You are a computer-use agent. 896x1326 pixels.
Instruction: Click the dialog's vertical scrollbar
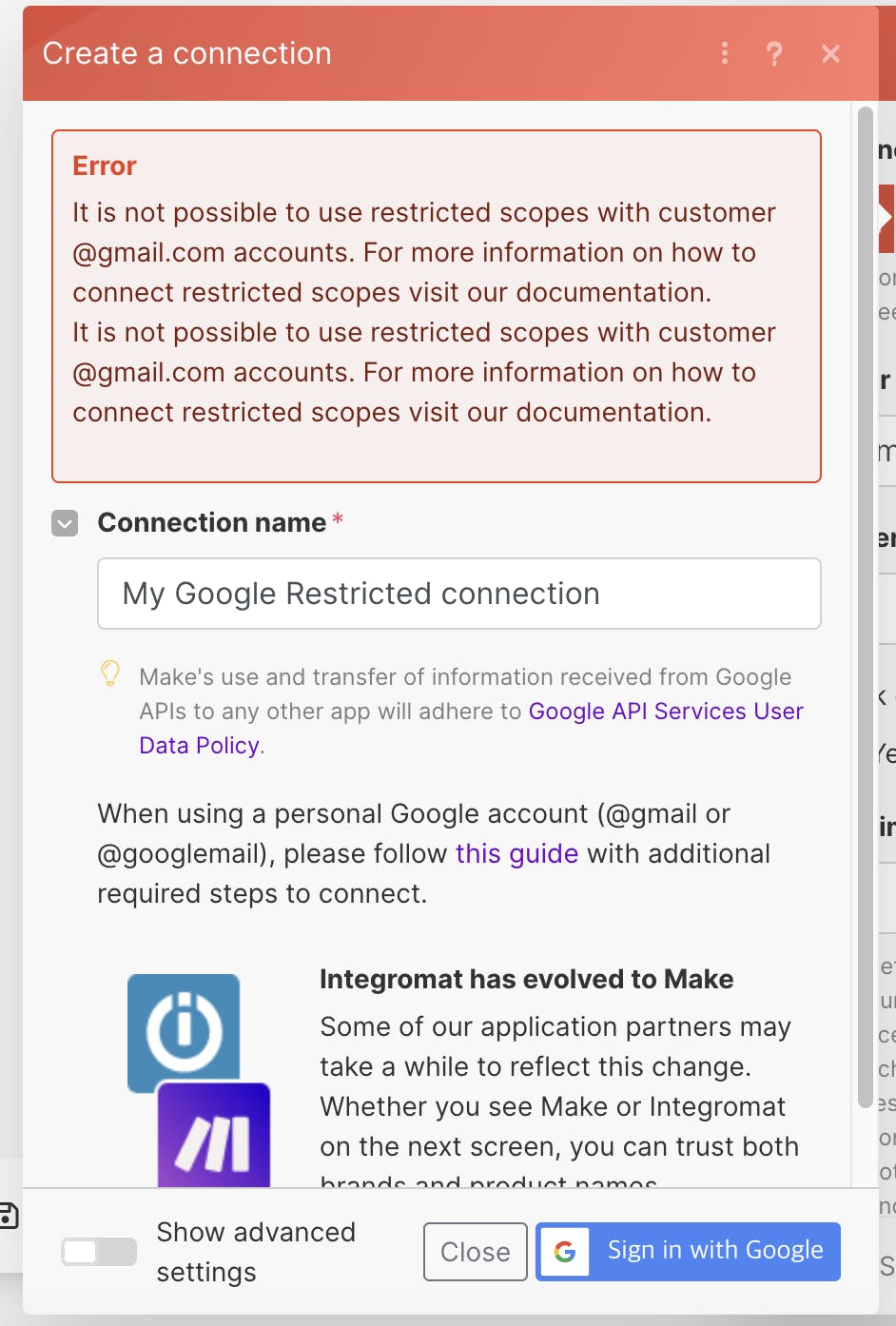[865, 609]
